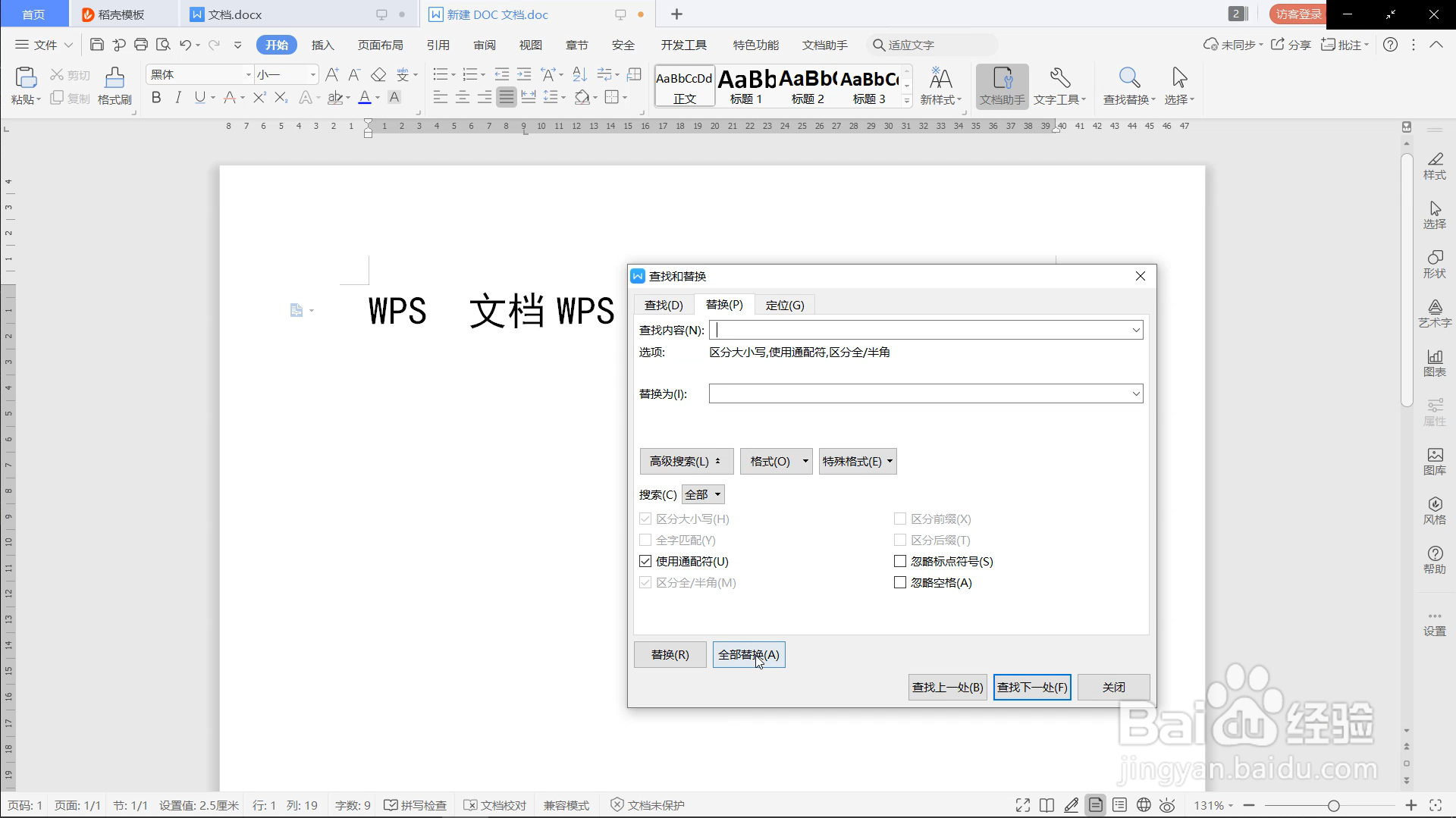Expand the Replace with history dropdown
Image resolution: width=1456 pixels, height=818 pixels.
[1136, 393]
